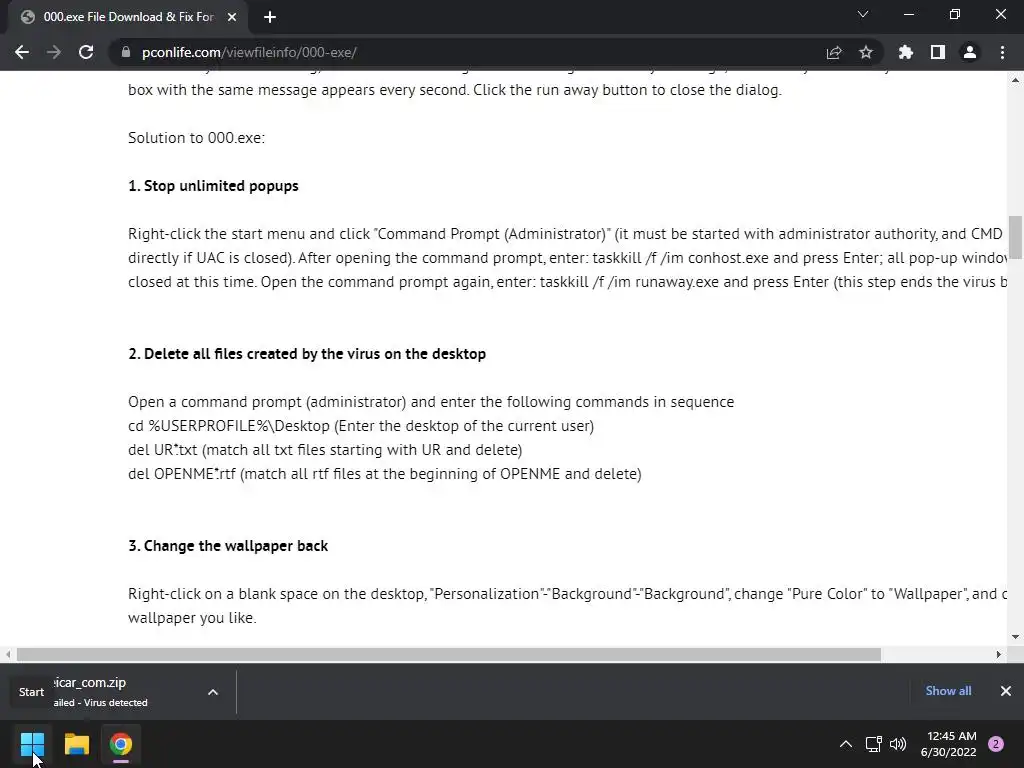Show all downloads
This screenshot has width=1024, height=768.
(948, 691)
